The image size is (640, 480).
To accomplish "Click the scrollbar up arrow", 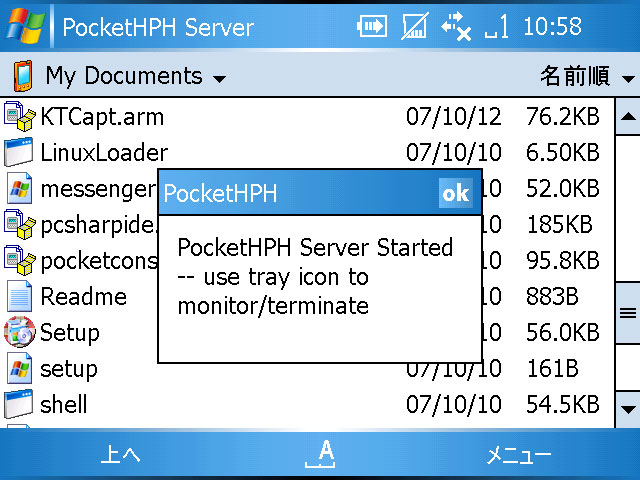I will (x=628, y=117).
